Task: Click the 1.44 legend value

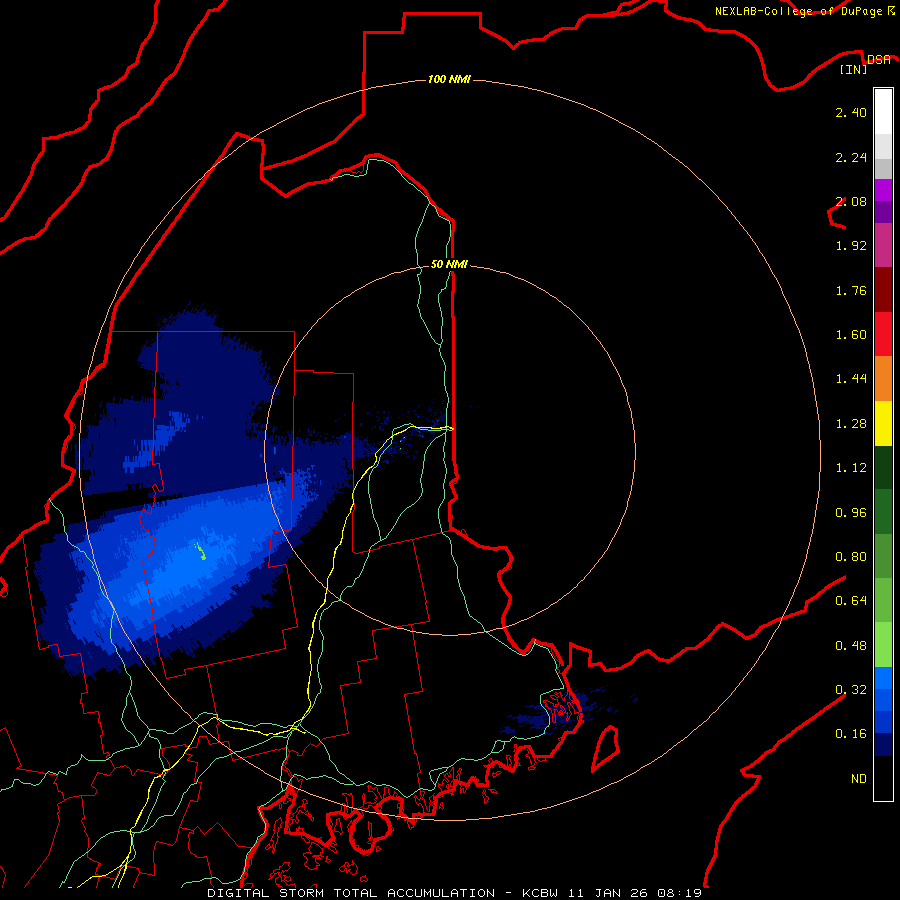Action: 851,379
